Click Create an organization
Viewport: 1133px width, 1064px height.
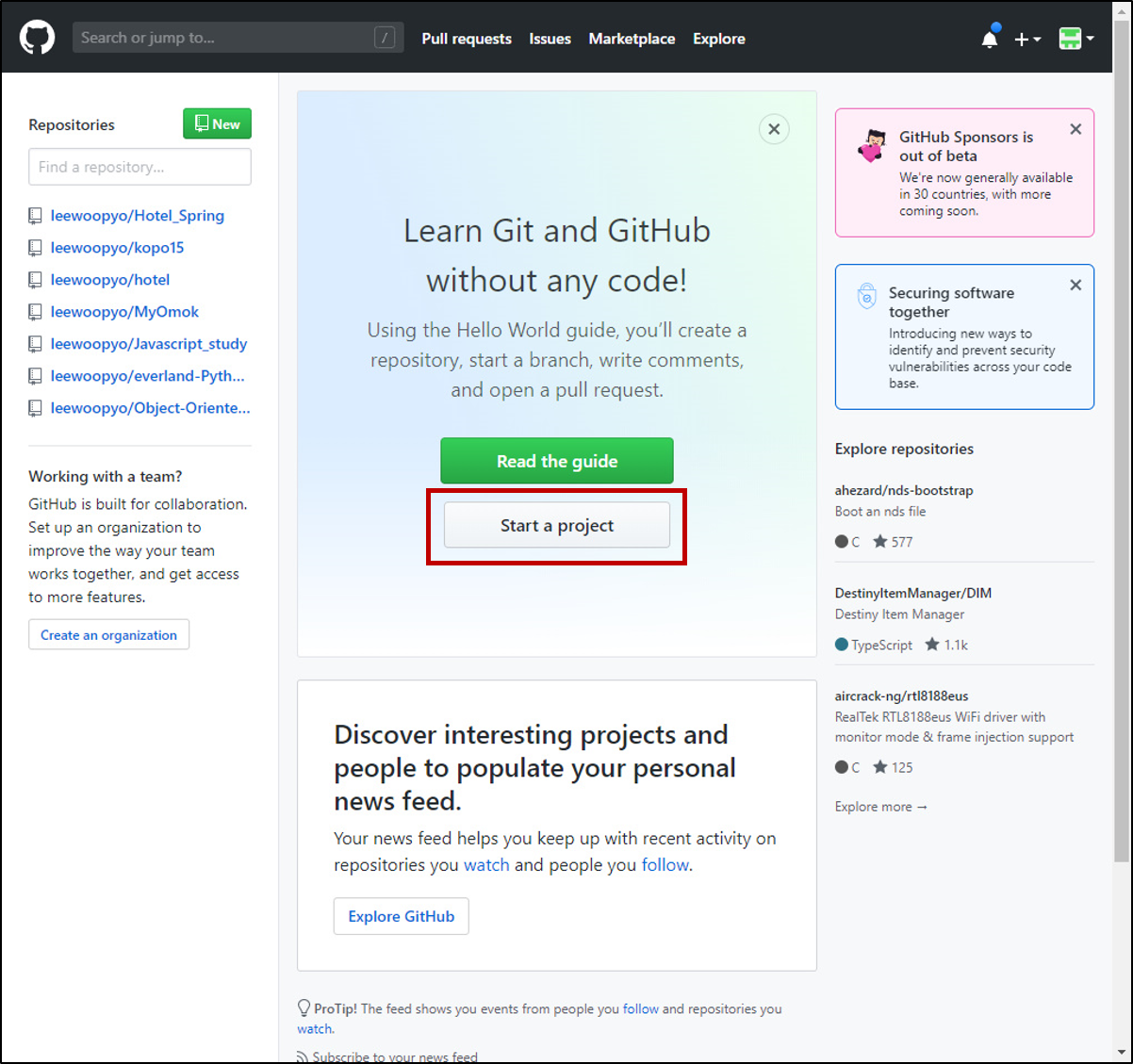108,635
